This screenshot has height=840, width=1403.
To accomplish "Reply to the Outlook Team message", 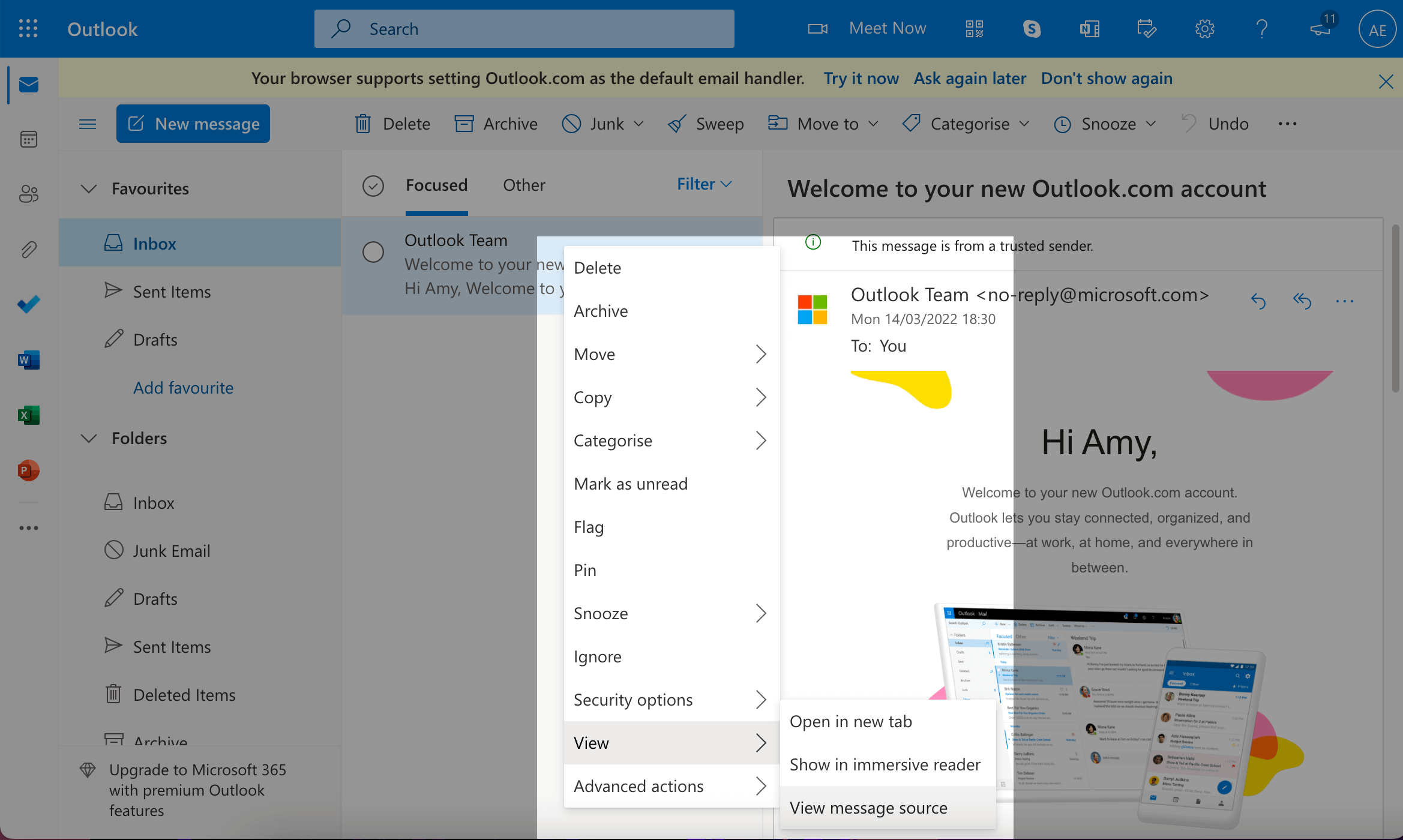I will pos(1258,300).
